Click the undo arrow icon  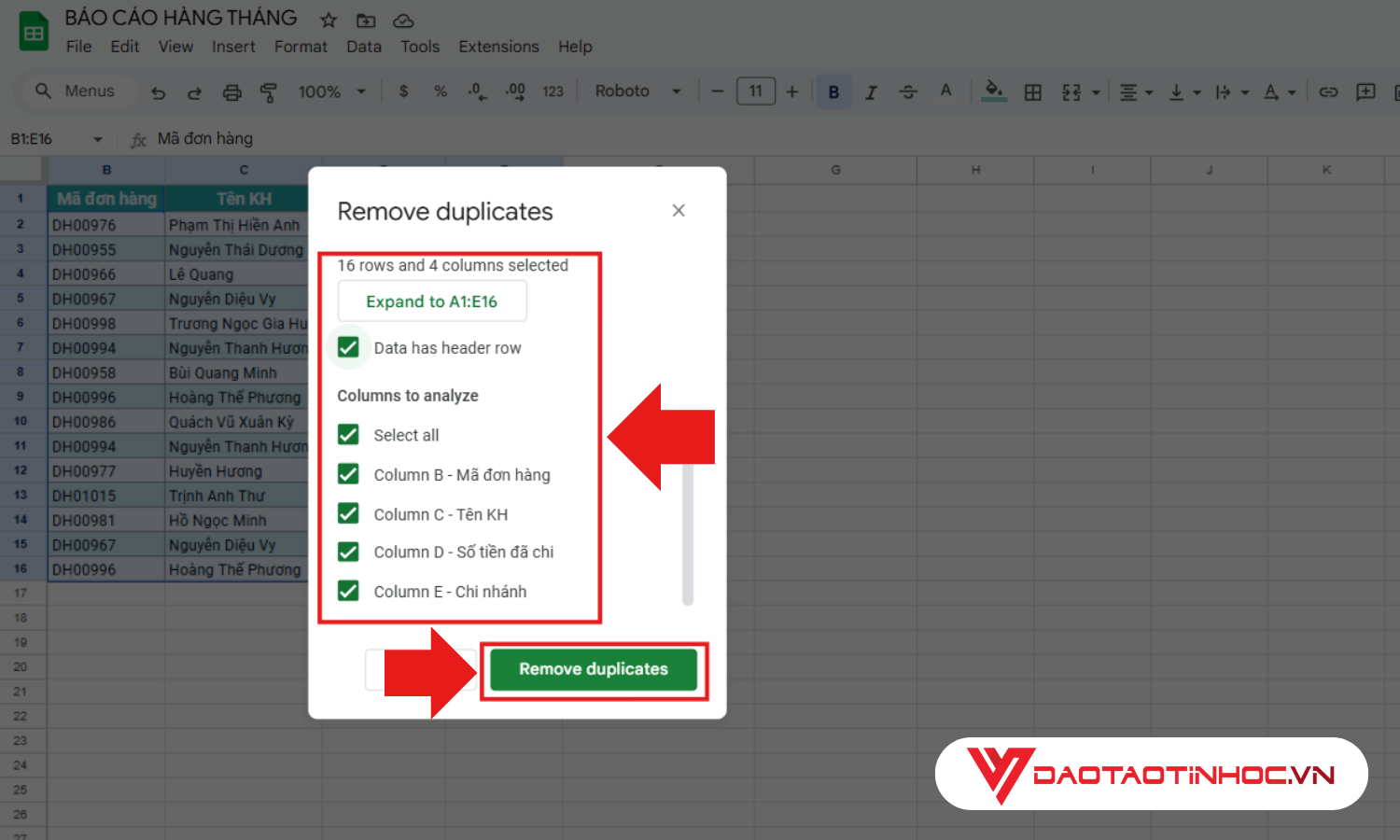159,92
